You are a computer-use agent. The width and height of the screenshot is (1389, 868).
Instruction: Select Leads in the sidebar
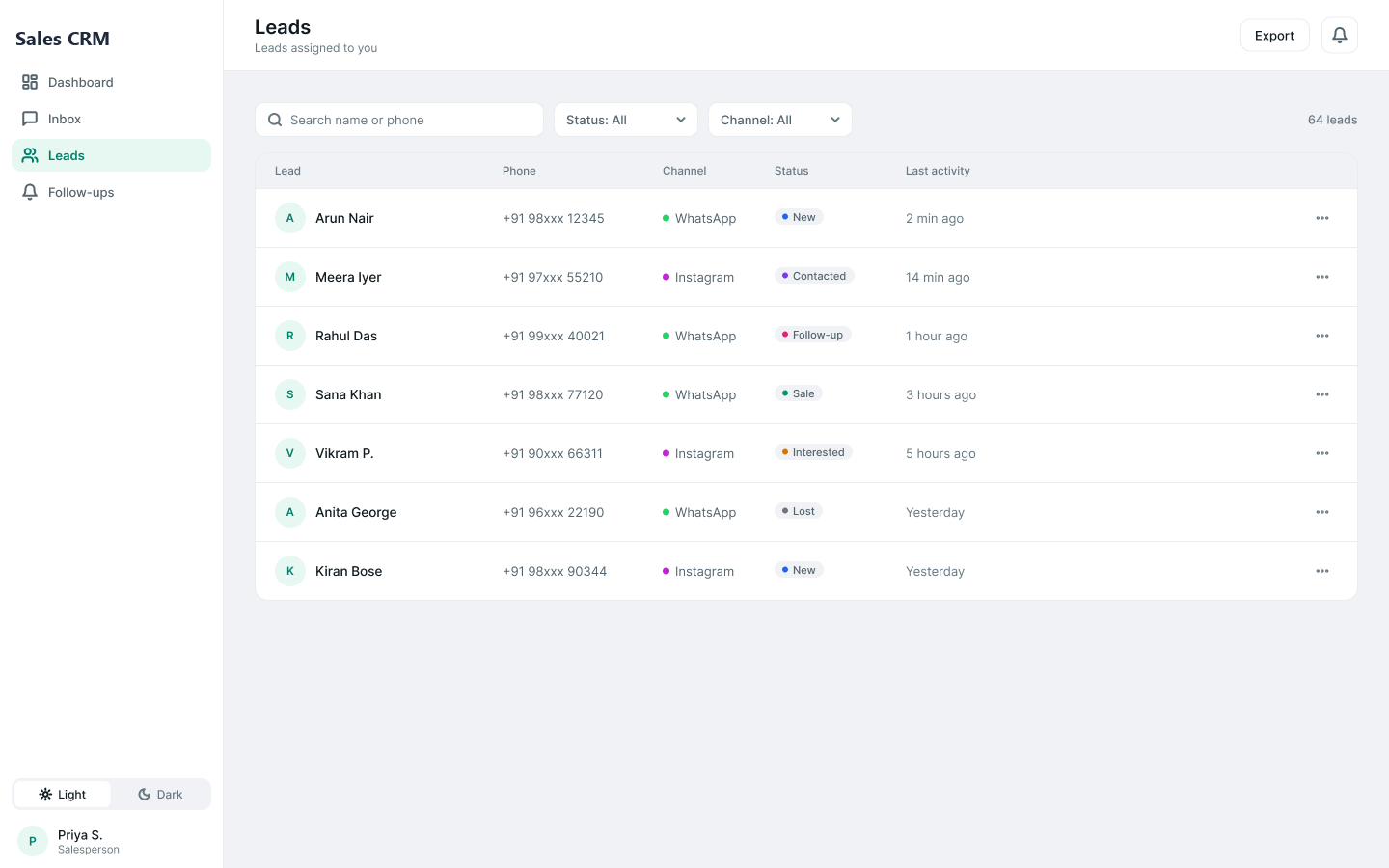[111, 155]
